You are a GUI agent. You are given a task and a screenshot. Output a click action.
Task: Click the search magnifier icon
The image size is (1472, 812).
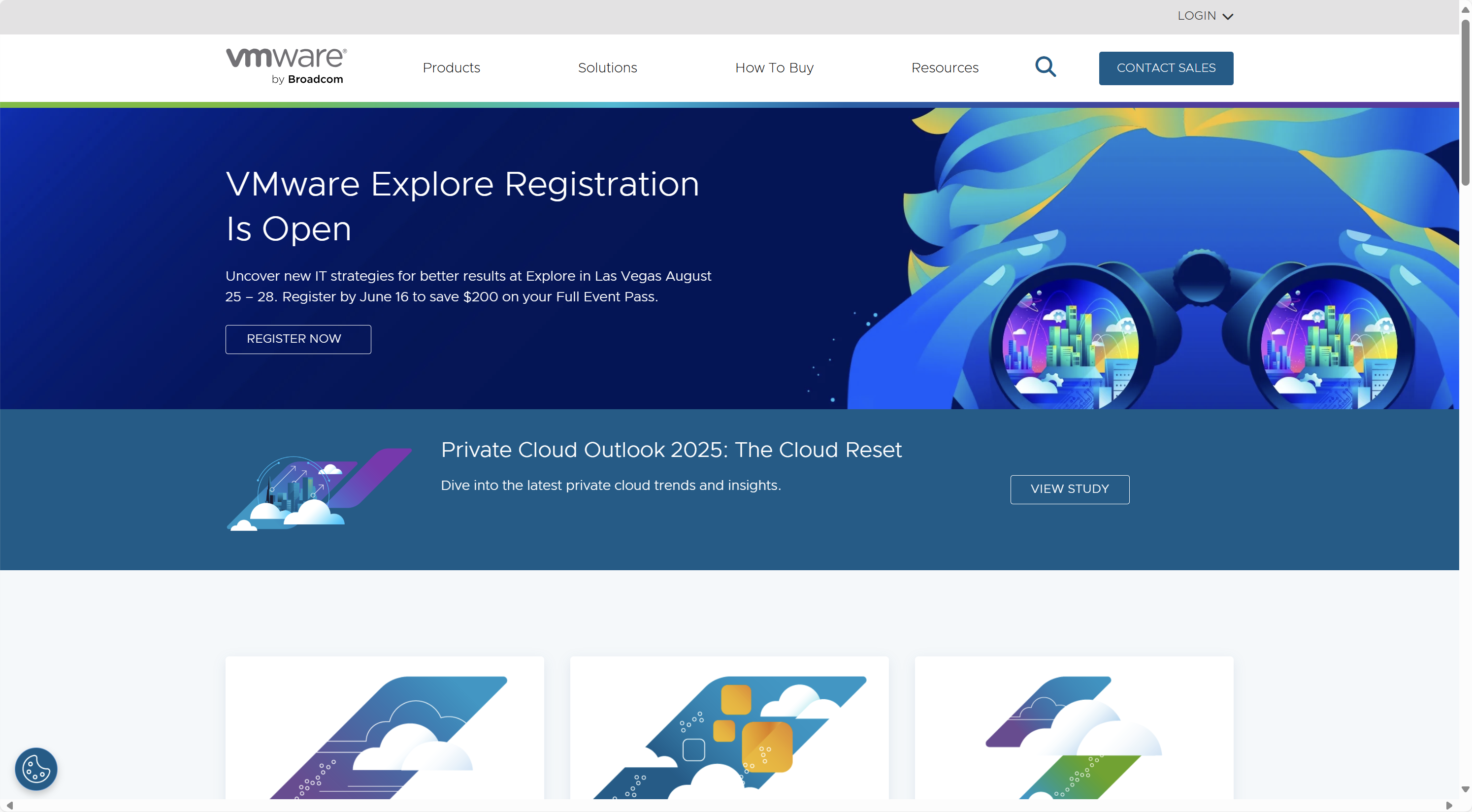[x=1045, y=67]
